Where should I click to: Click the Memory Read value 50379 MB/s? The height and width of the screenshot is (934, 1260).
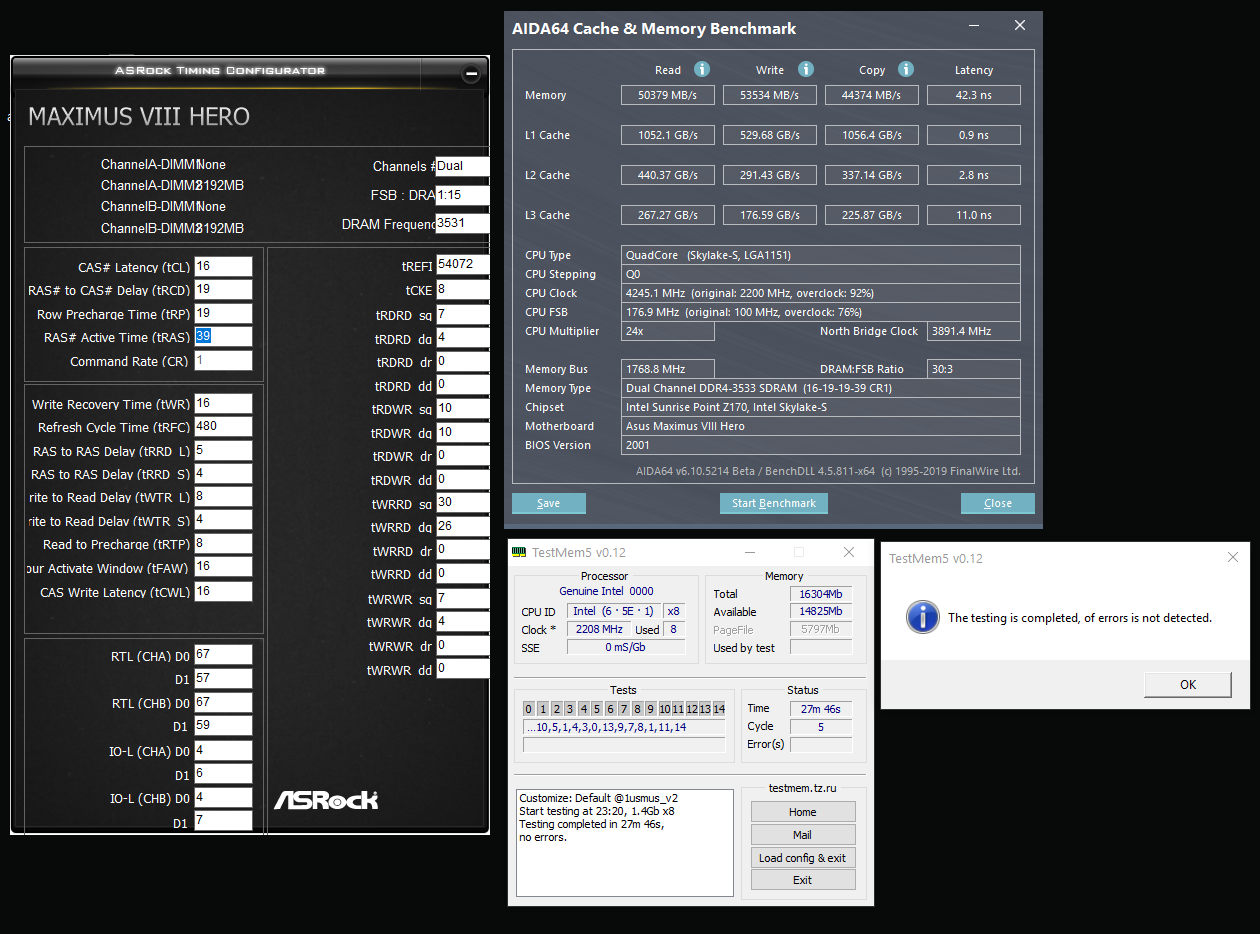click(668, 95)
